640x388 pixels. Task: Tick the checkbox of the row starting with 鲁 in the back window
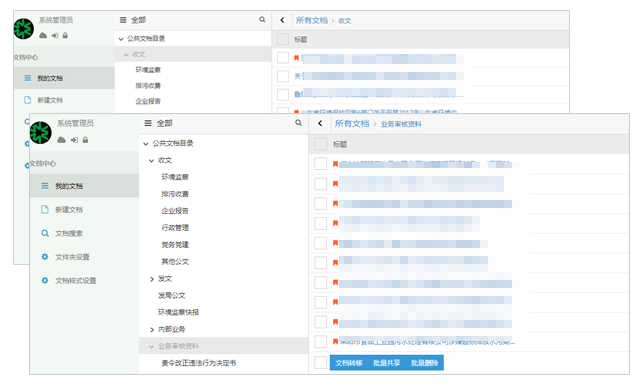click(x=283, y=94)
